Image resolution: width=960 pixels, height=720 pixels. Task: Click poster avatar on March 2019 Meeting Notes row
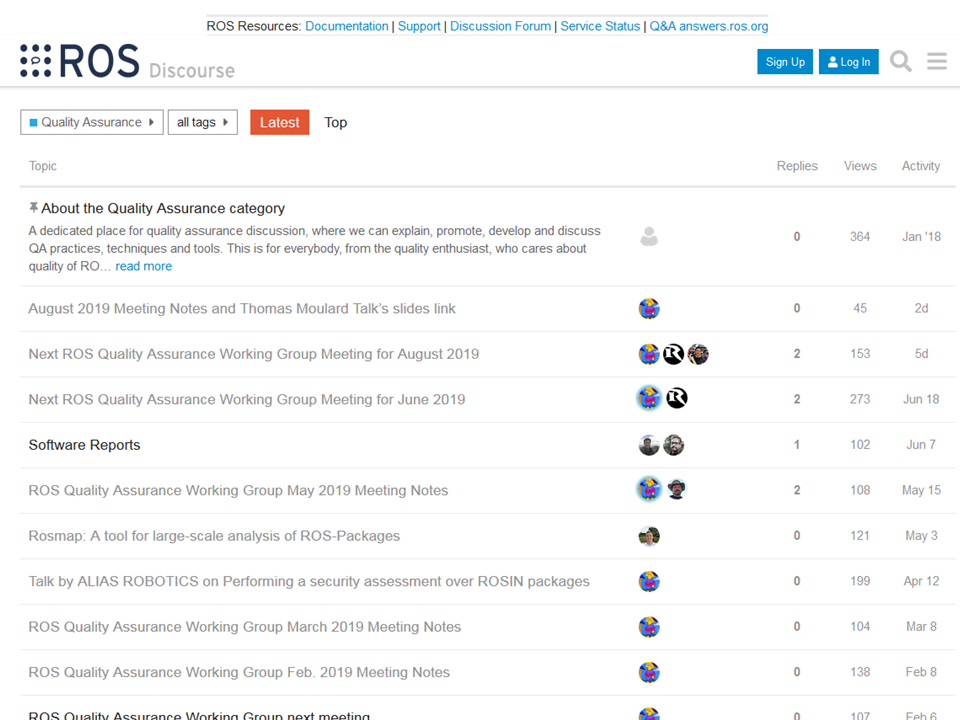649,627
